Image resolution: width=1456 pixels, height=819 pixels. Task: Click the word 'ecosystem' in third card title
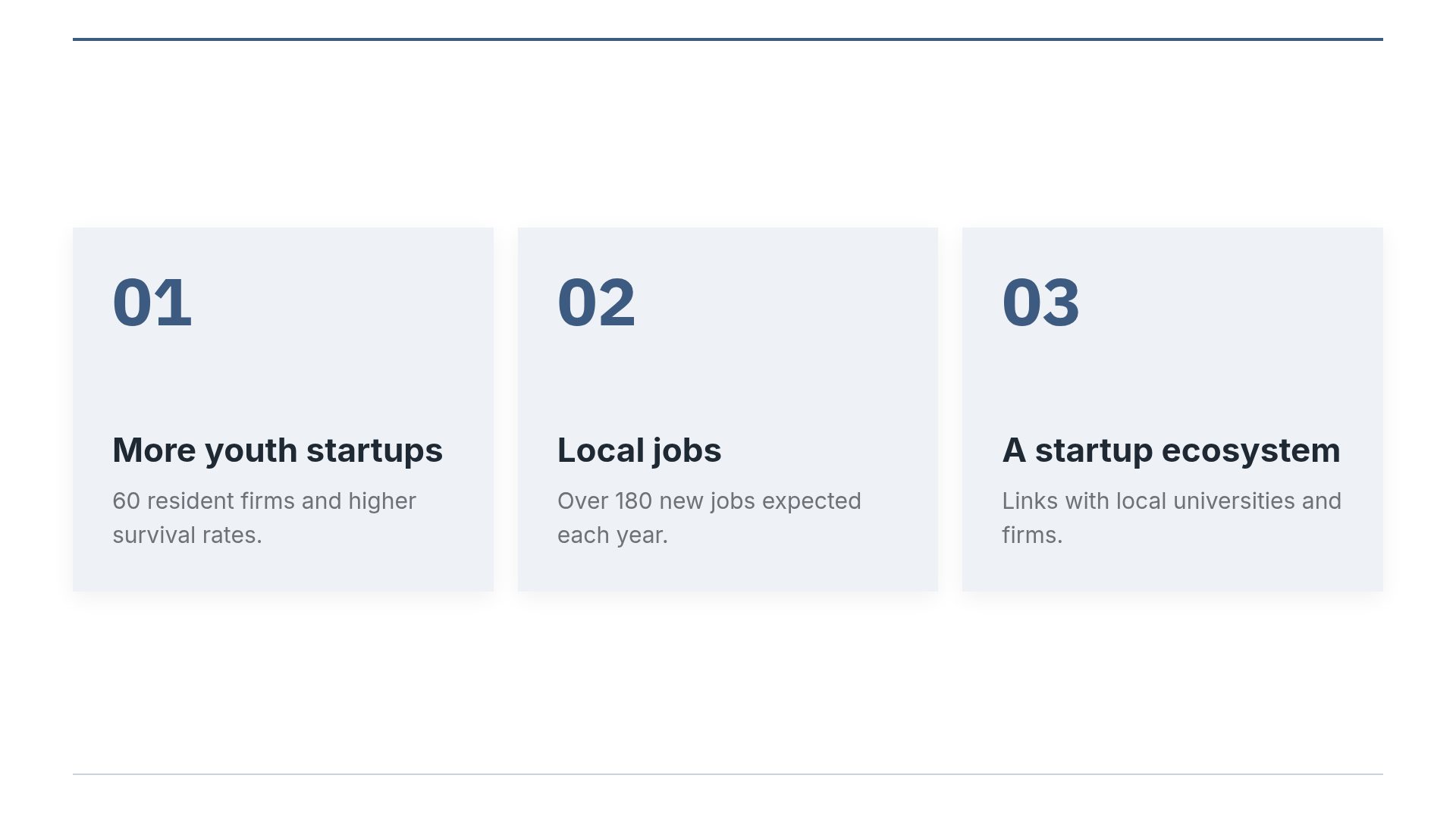1251,450
